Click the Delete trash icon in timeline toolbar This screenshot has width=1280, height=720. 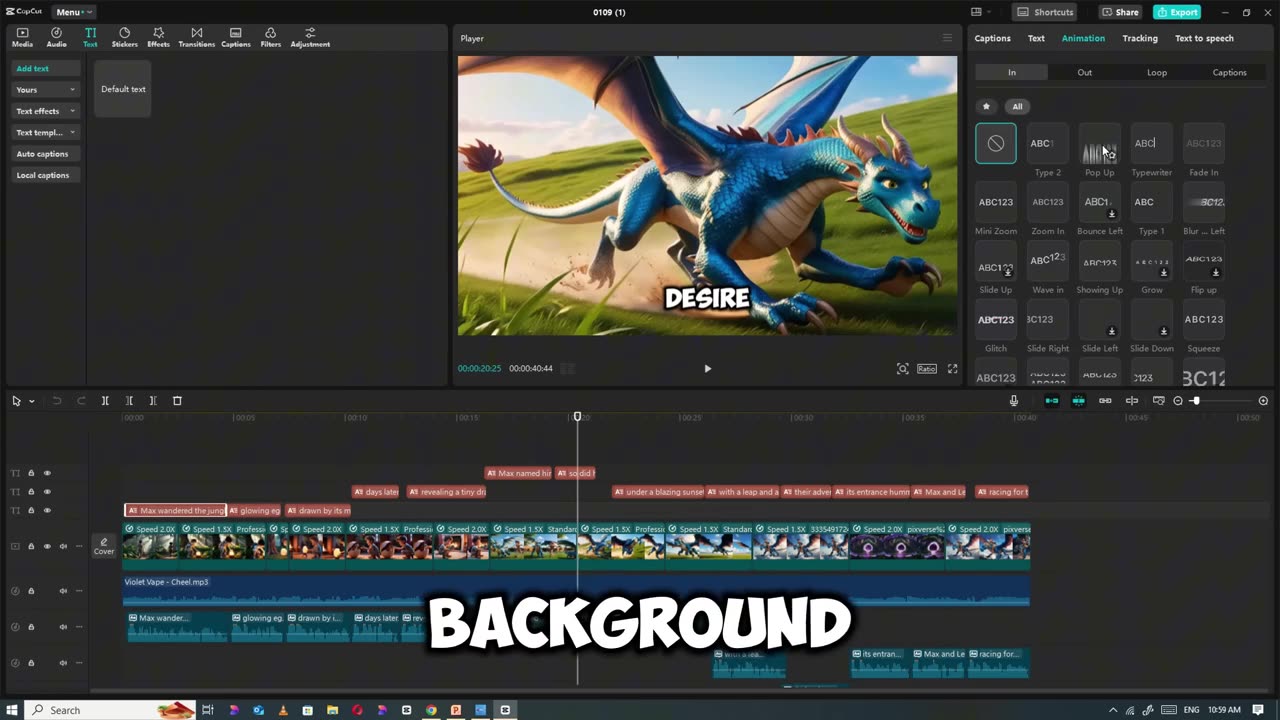pos(177,401)
